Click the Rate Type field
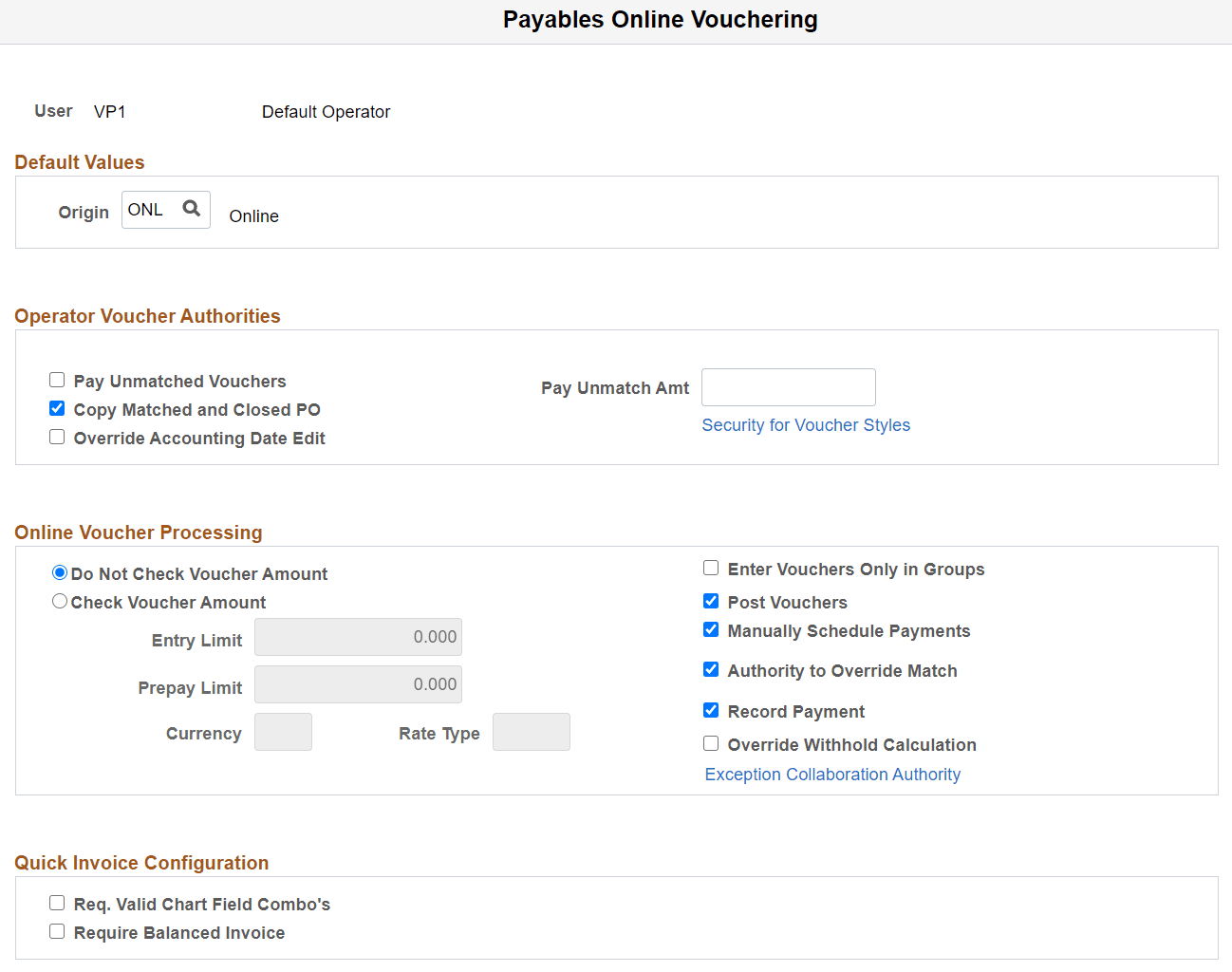Screen dimensions: 1232x972 531,731
